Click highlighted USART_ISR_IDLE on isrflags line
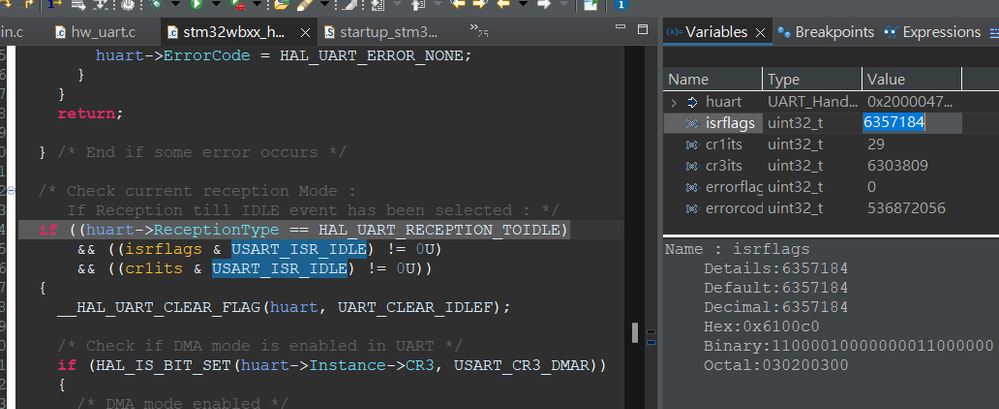 [298, 249]
